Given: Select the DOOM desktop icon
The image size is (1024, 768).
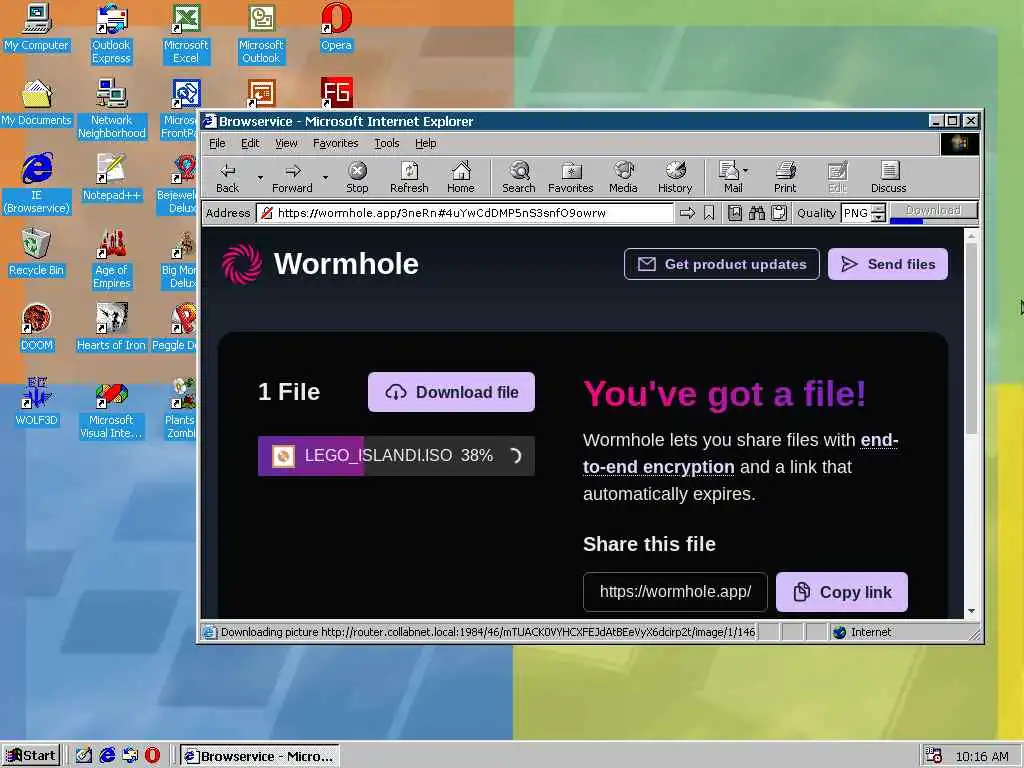Looking at the screenshot, I should [x=37, y=328].
